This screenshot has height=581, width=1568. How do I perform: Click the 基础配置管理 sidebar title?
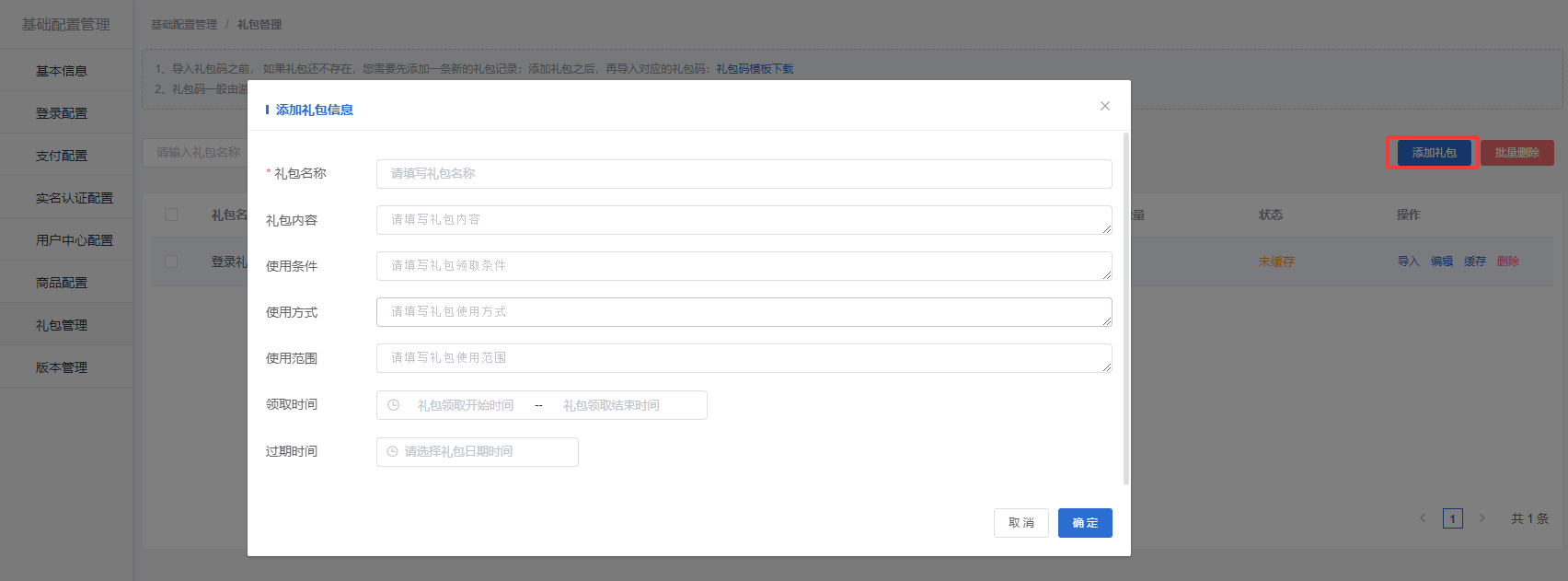click(65, 25)
